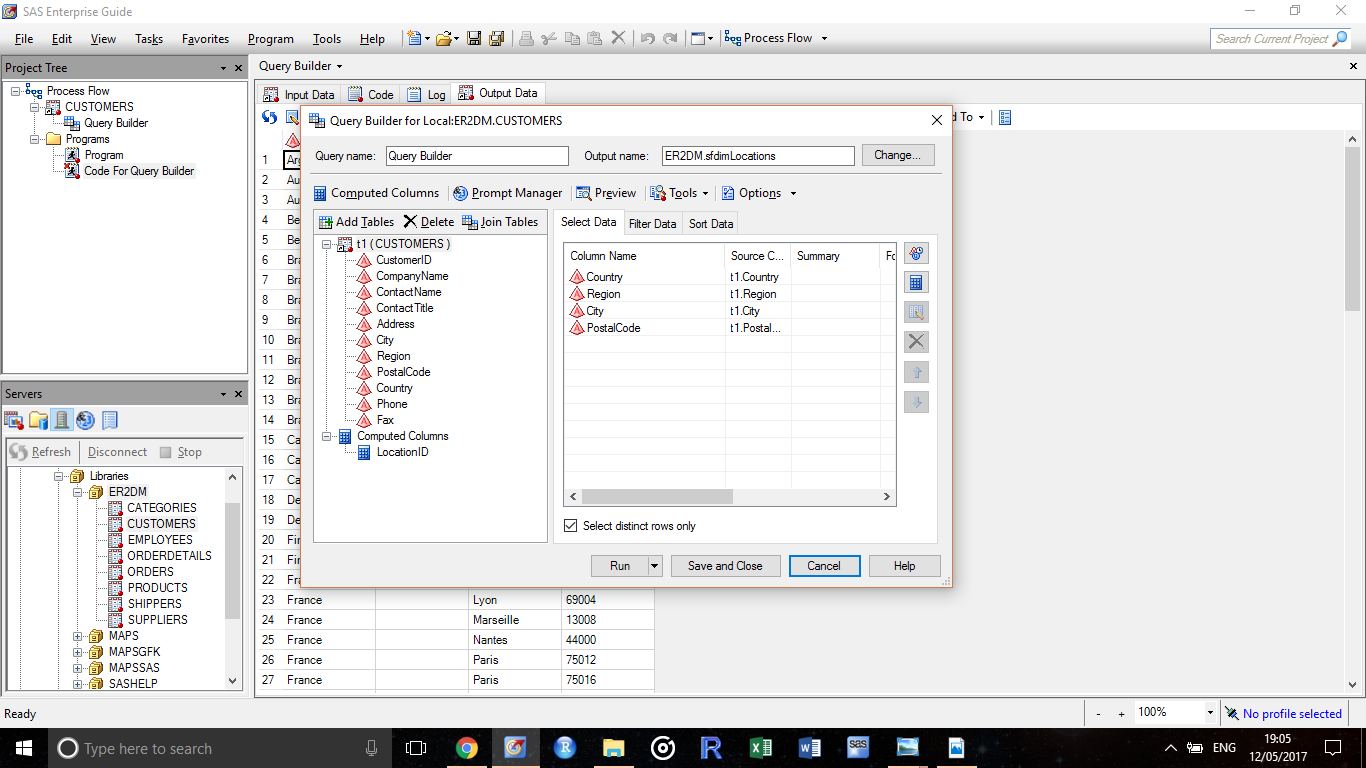This screenshot has height=768, width=1366.
Task: Click the column properties icon above the calculator
Action: (916, 252)
